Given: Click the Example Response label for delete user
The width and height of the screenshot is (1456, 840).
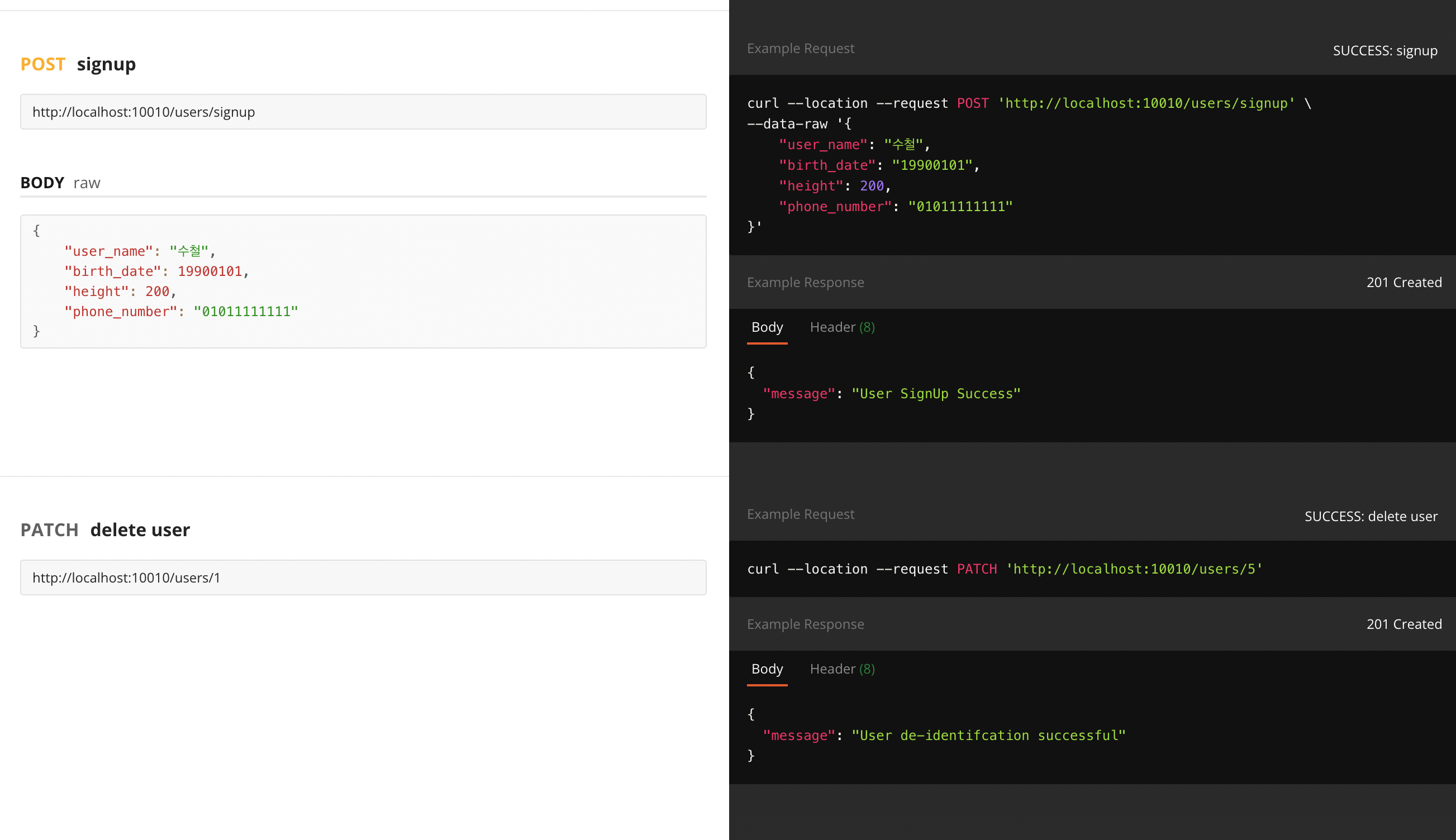Looking at the screenshot, I should [806, 624].
